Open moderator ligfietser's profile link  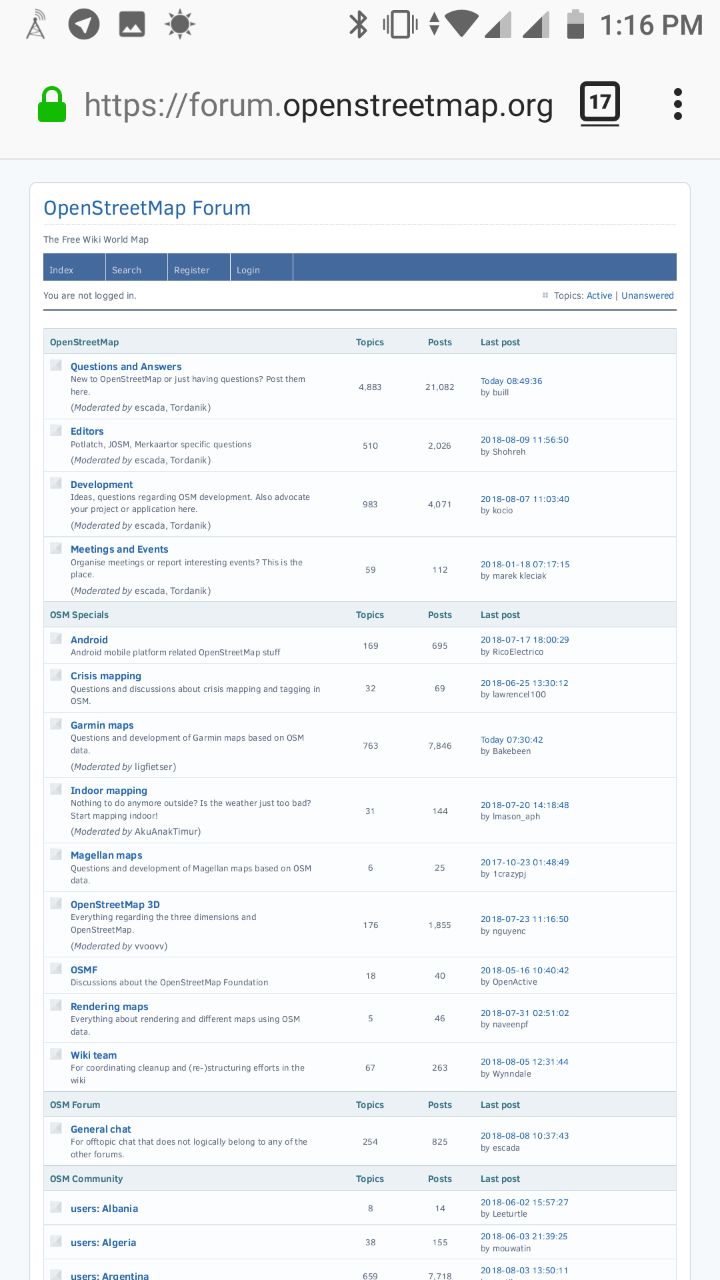pos(155,767)
